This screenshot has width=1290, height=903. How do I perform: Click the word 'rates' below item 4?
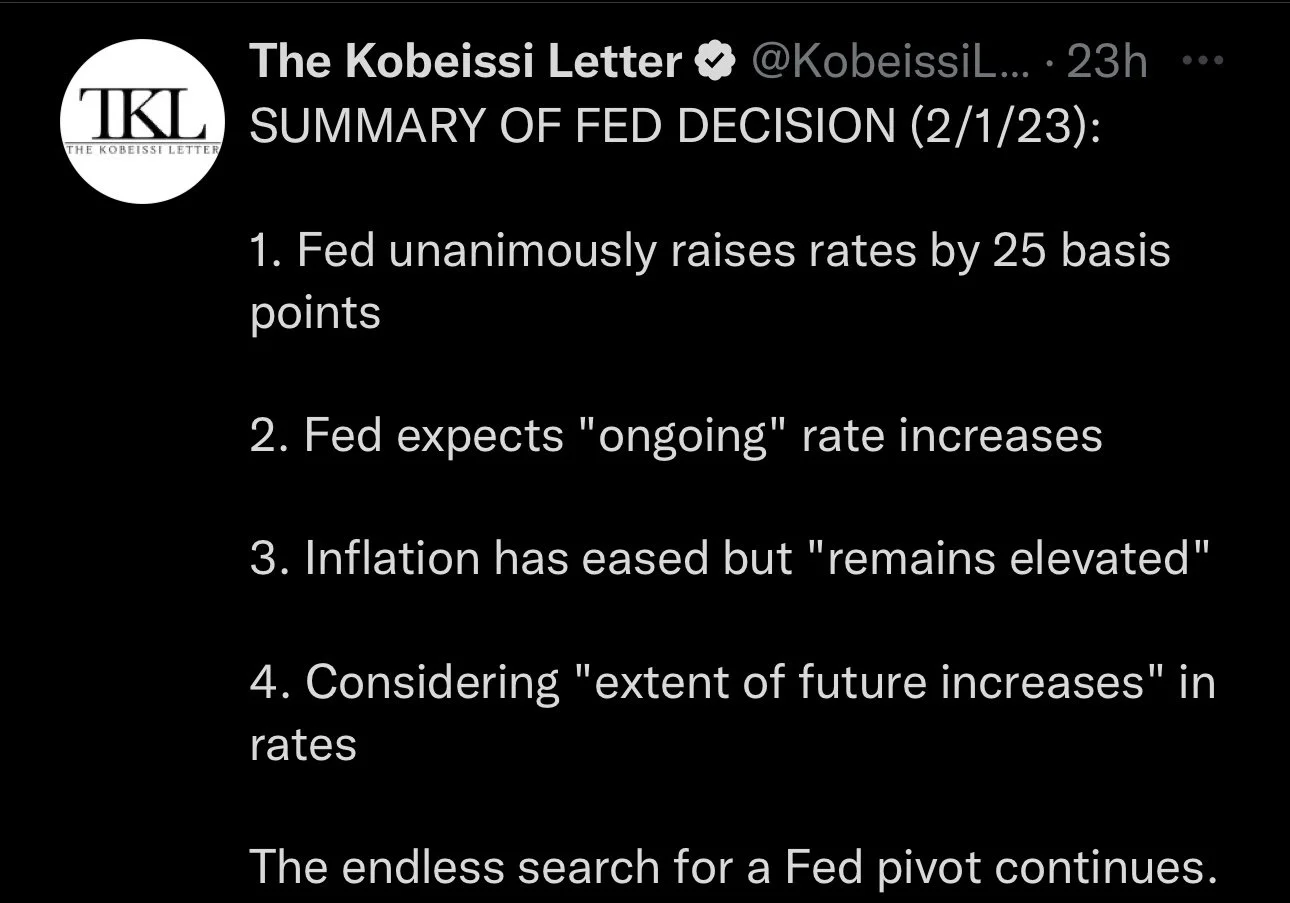point(303,745)
